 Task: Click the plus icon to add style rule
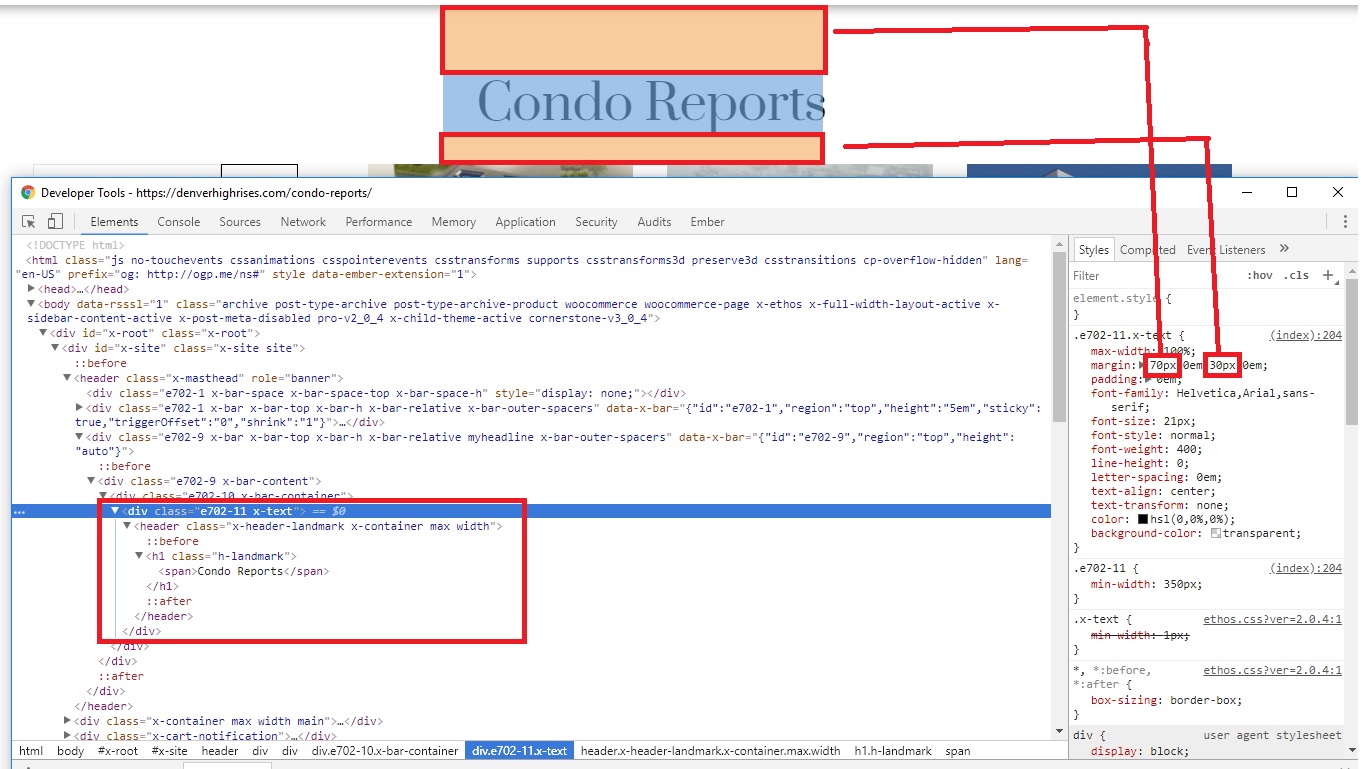tap(1328, 275)
